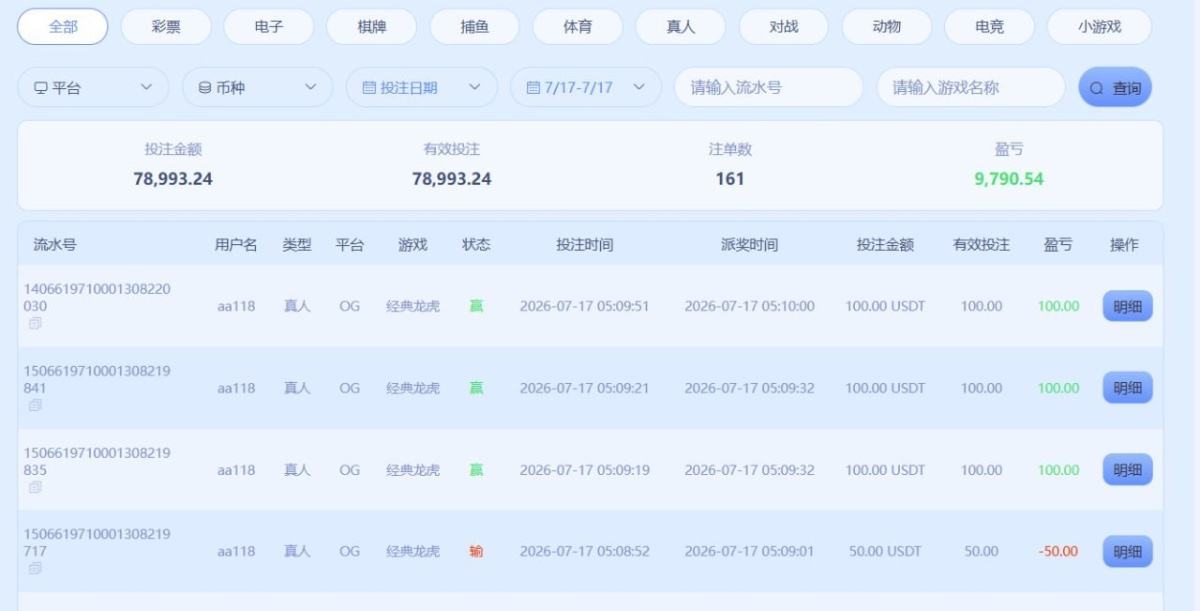1200x611 pixels.
Task: Open 明细 for bet placed at 05:09:21
Action: [x=1128, y=388]
